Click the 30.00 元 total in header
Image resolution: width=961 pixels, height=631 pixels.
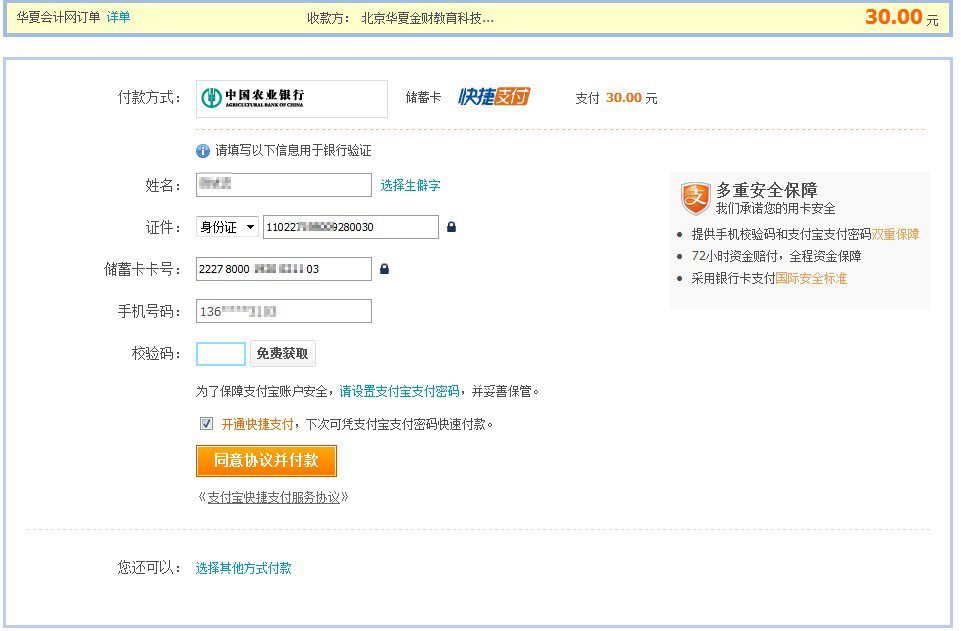click(x=902, y=17)
